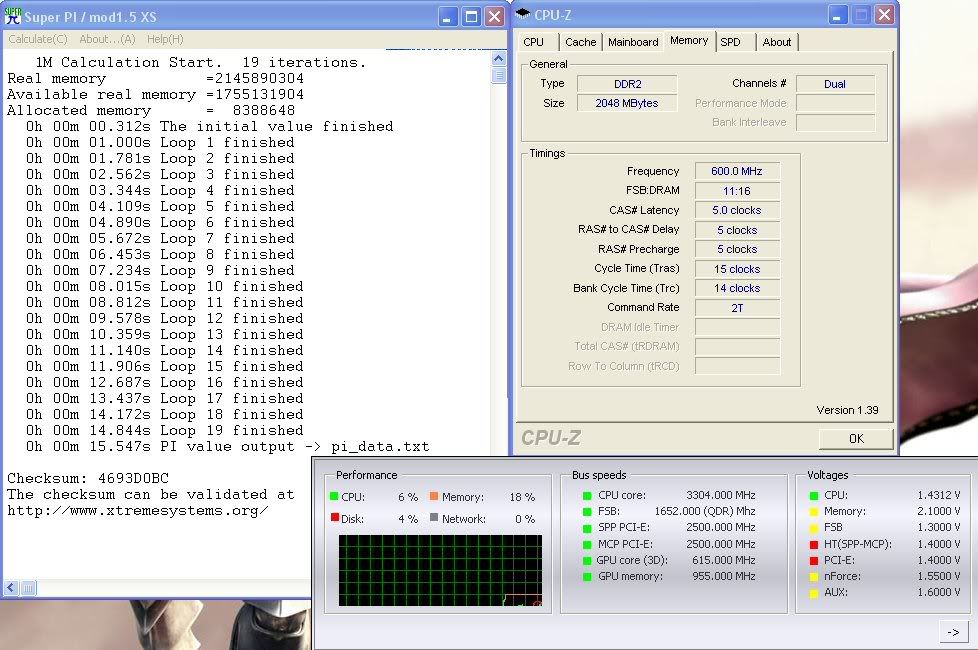Click the performance history graph

coord(440,570)
